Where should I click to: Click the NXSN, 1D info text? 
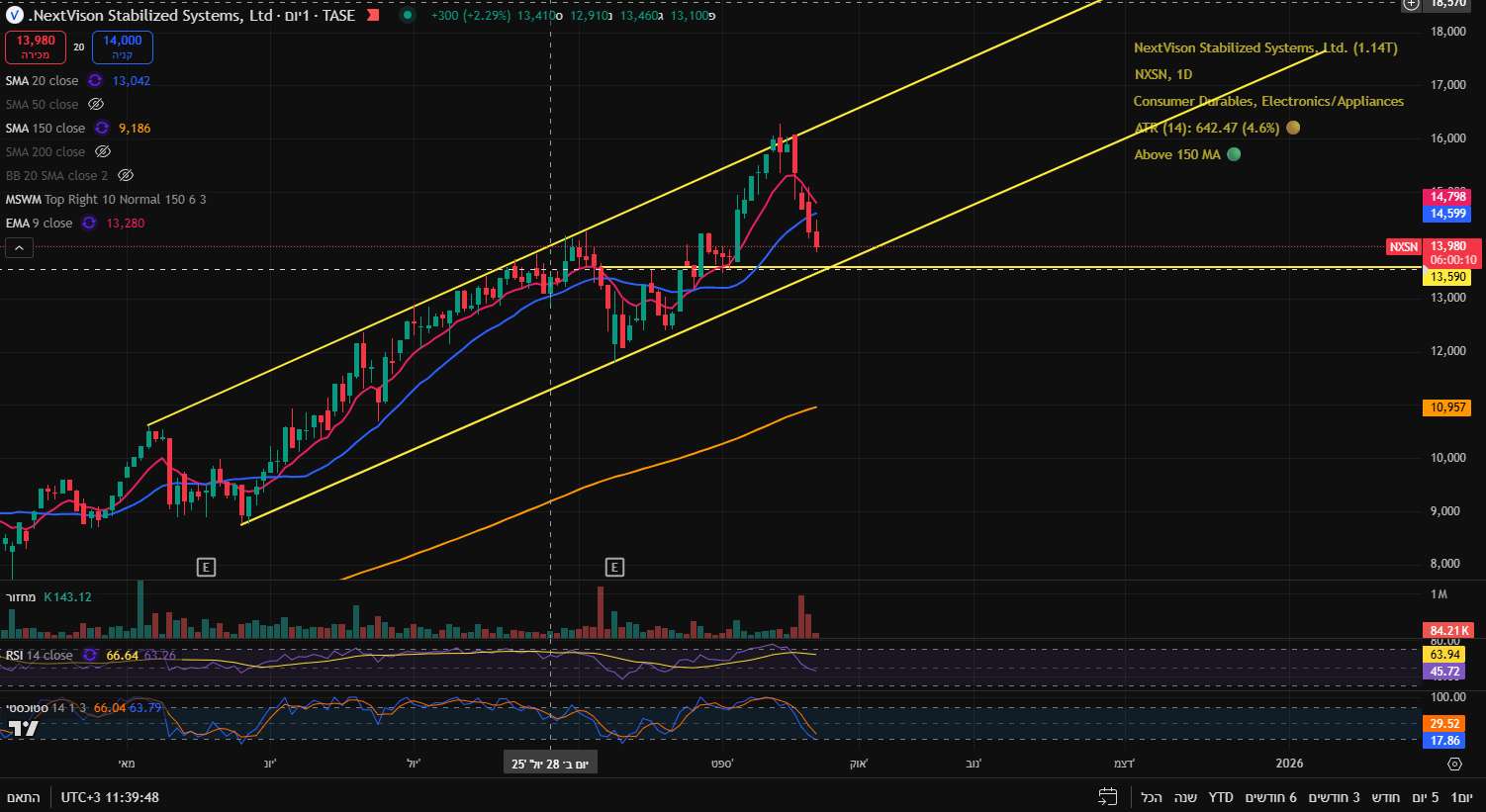pyautogui.click(x=1162, y=74)
